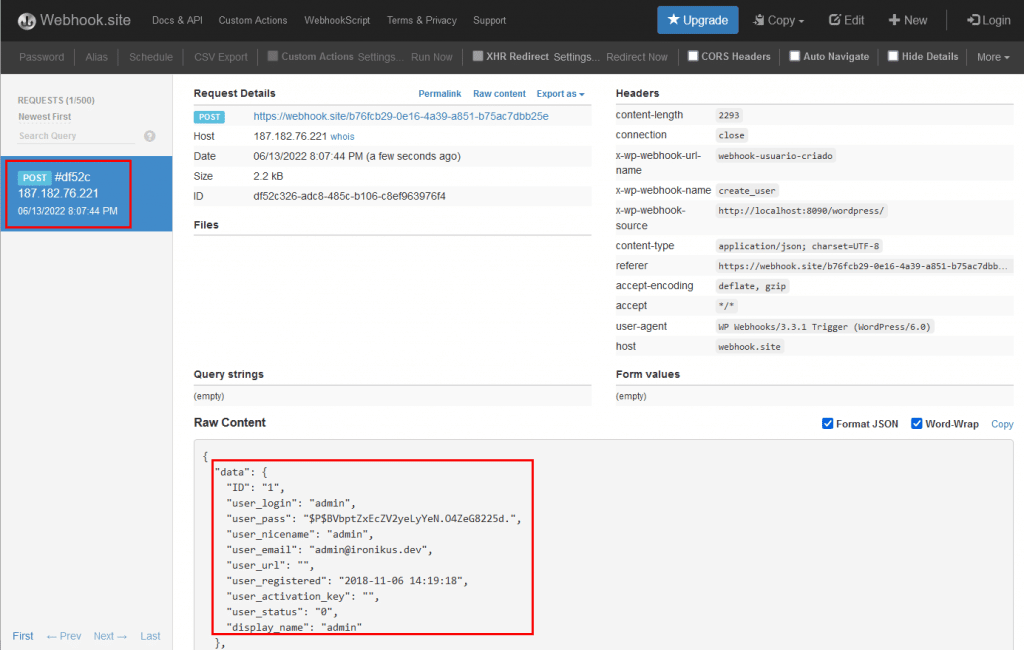1024x650 pixels.
Task: Click the webhook-usuario-criado header value
Action: point(775,155)
